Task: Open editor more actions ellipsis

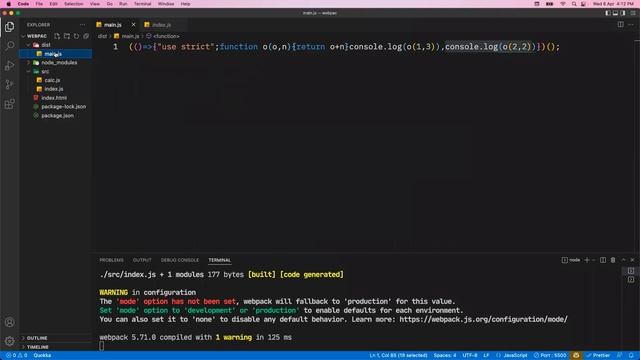Action: pos(631,24)
